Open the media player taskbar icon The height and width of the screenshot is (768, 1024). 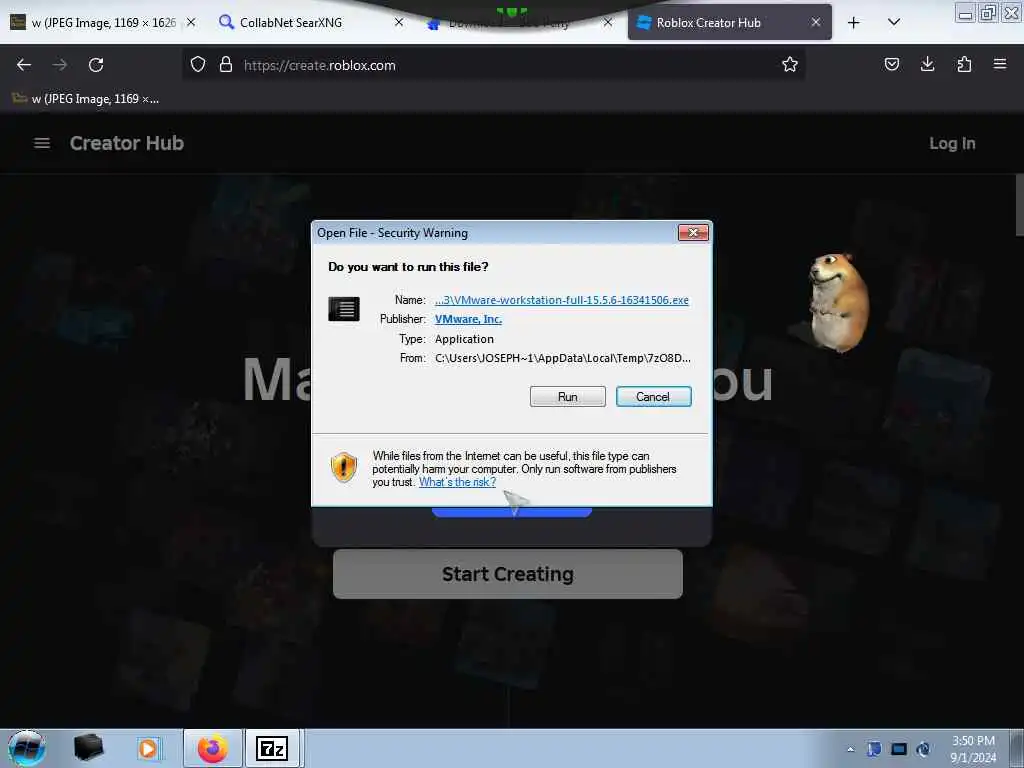pyautogui.click(x=148, y=748)
